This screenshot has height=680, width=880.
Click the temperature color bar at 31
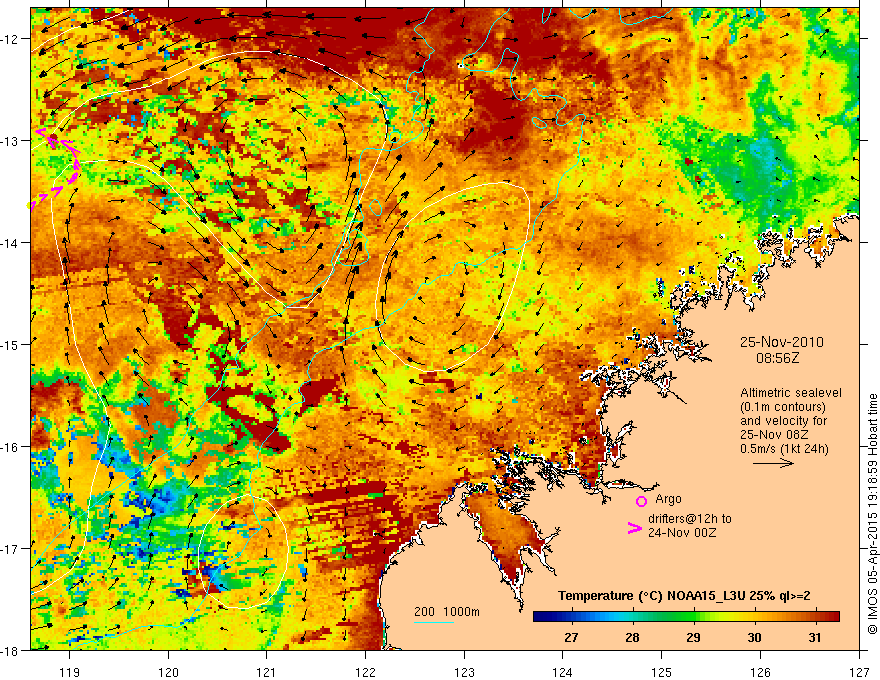[815, 617]
